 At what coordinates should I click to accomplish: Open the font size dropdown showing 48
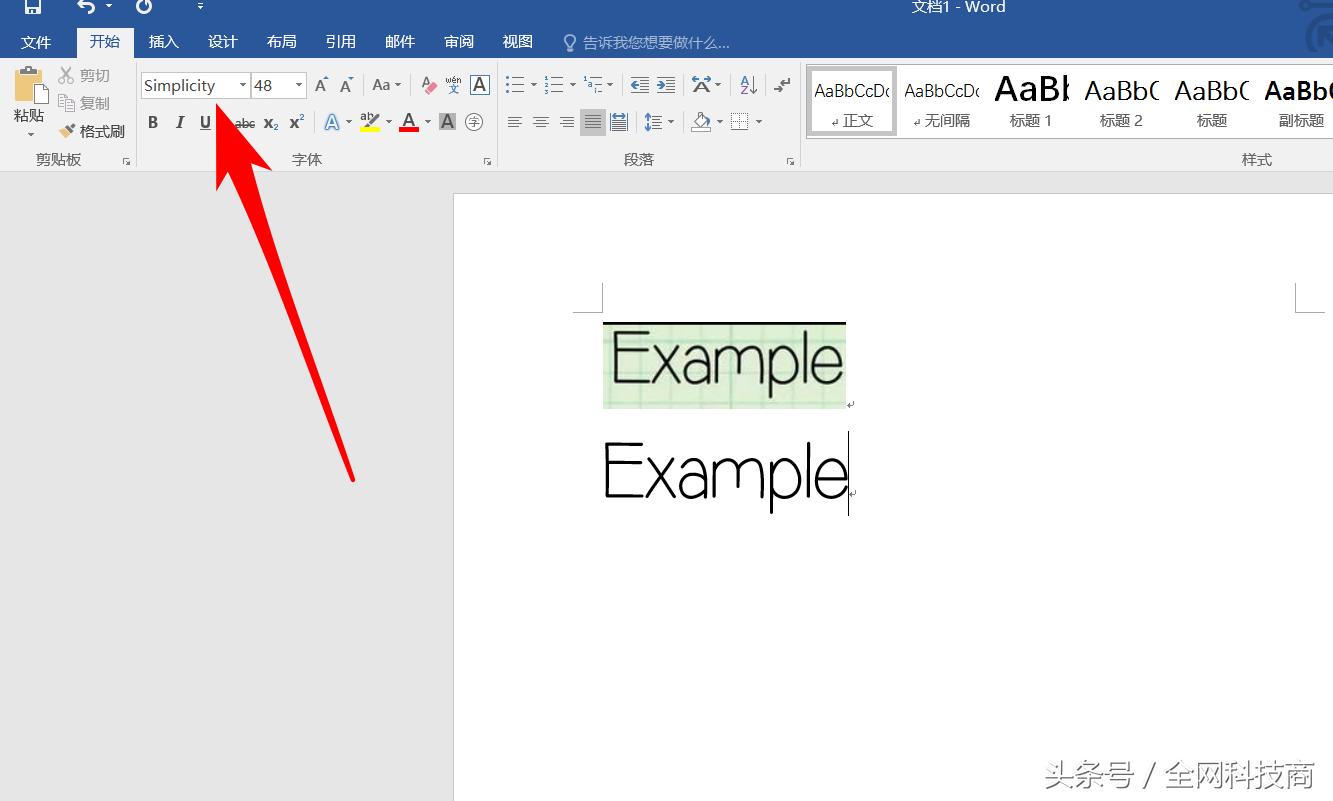(x=298, y=85)
